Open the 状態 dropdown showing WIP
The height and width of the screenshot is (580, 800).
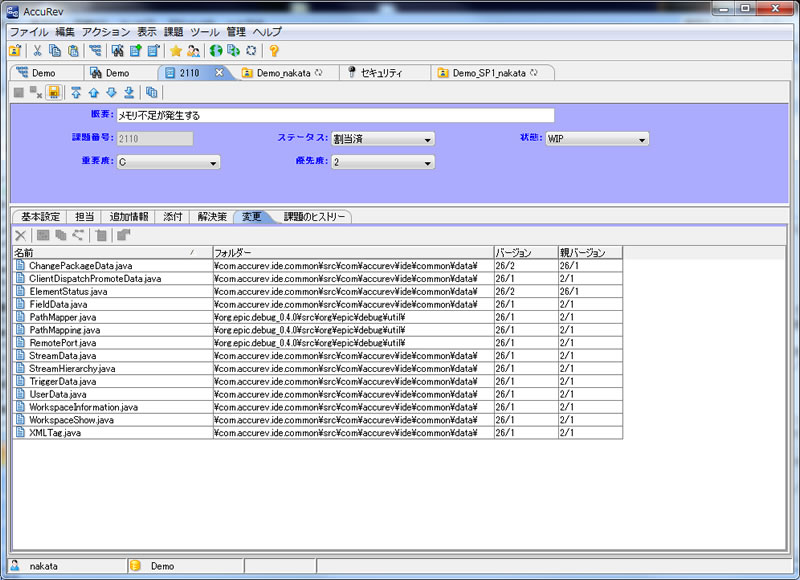597,139
